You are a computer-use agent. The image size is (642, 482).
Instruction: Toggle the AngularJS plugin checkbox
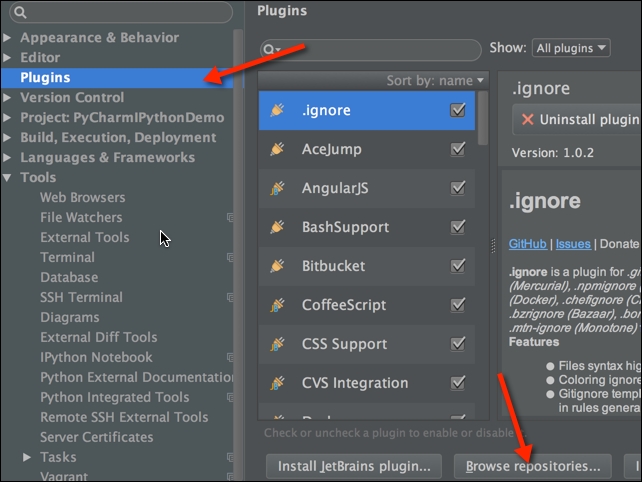click(458, 188)
